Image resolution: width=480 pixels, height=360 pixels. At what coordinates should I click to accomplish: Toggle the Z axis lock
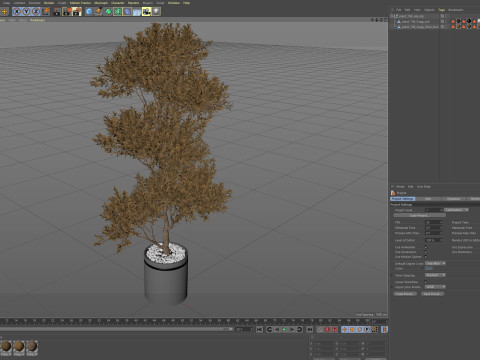(x=36, y=12)
